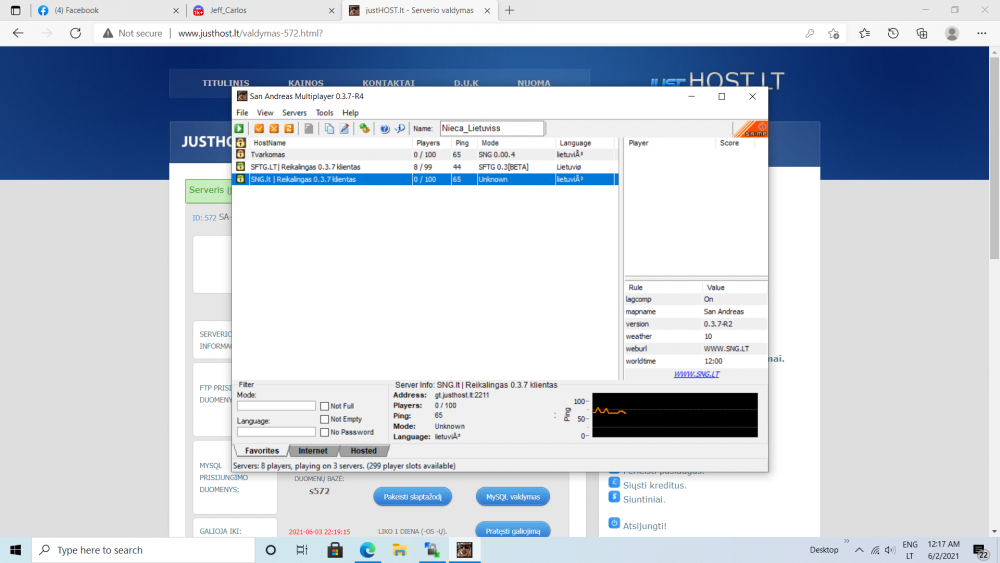
Task: Select SFTG.LT| Reikalingas 0.3.7 klientas row
Action: pyautogui.click(x=425, y=166)
